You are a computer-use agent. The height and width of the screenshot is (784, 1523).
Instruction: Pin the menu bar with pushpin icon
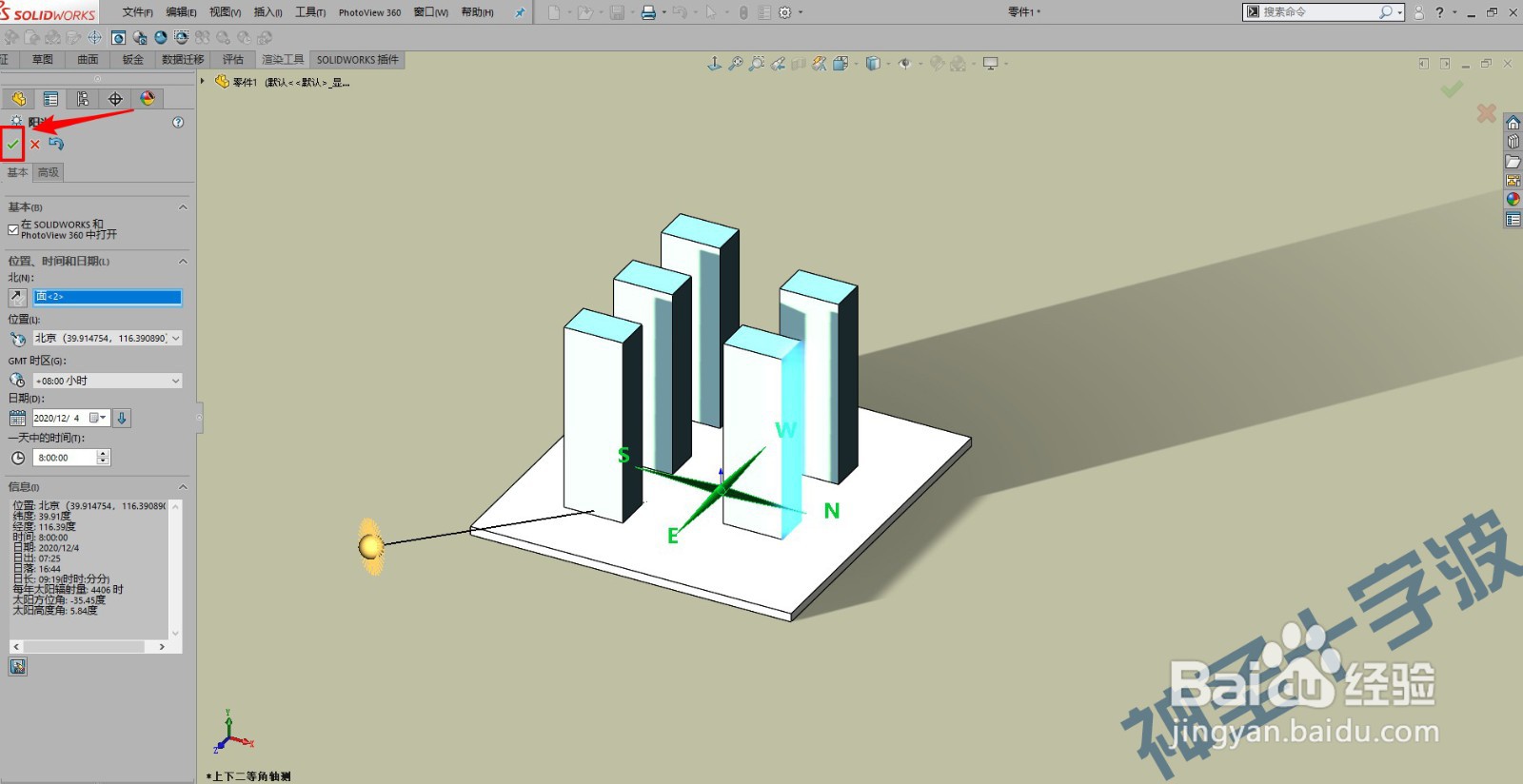click(x=519, y=12)
